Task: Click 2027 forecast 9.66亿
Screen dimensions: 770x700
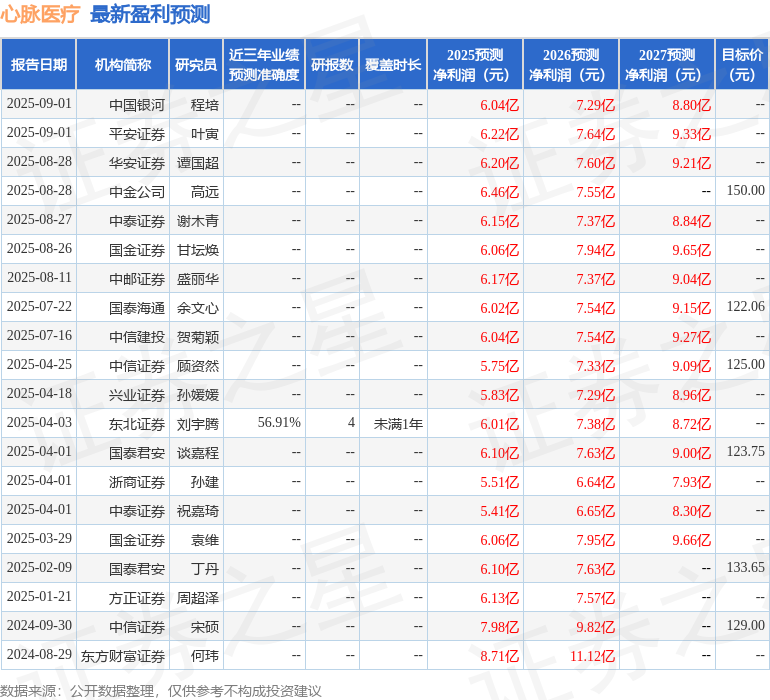Action: [691, 539]
